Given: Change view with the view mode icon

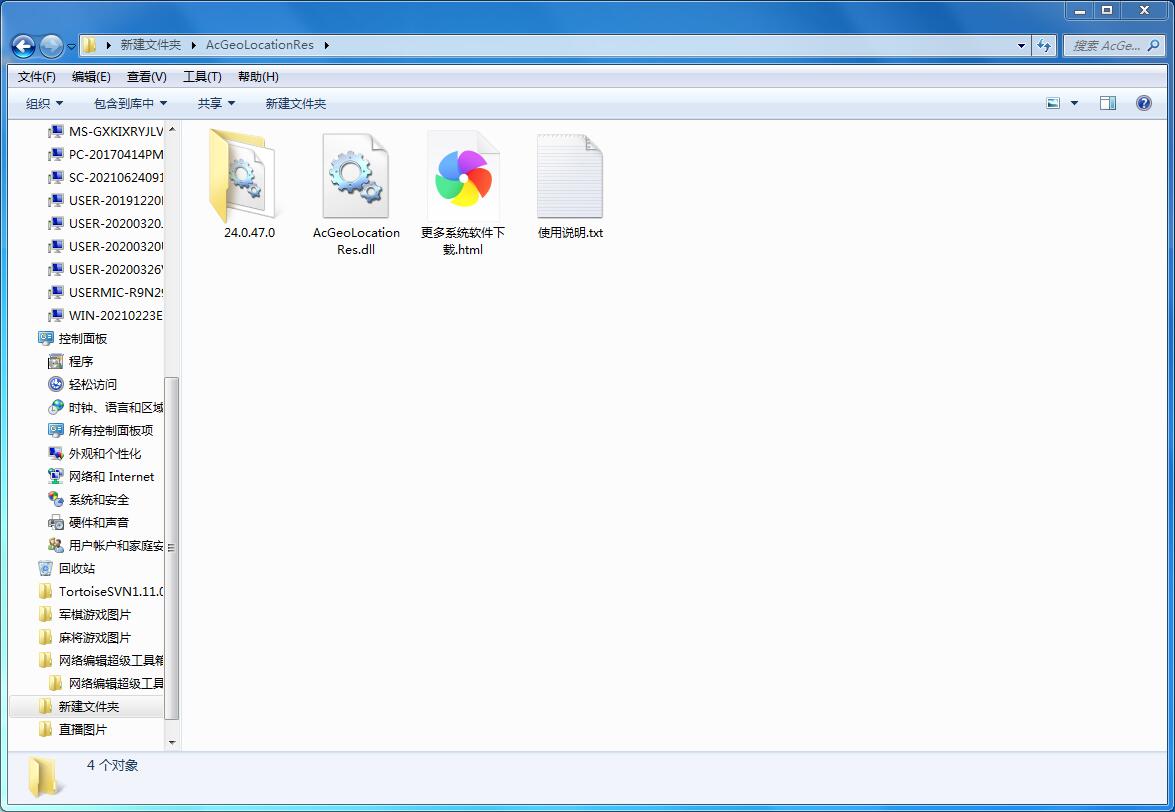Looking at the screenshot, I should [1053, 103].
